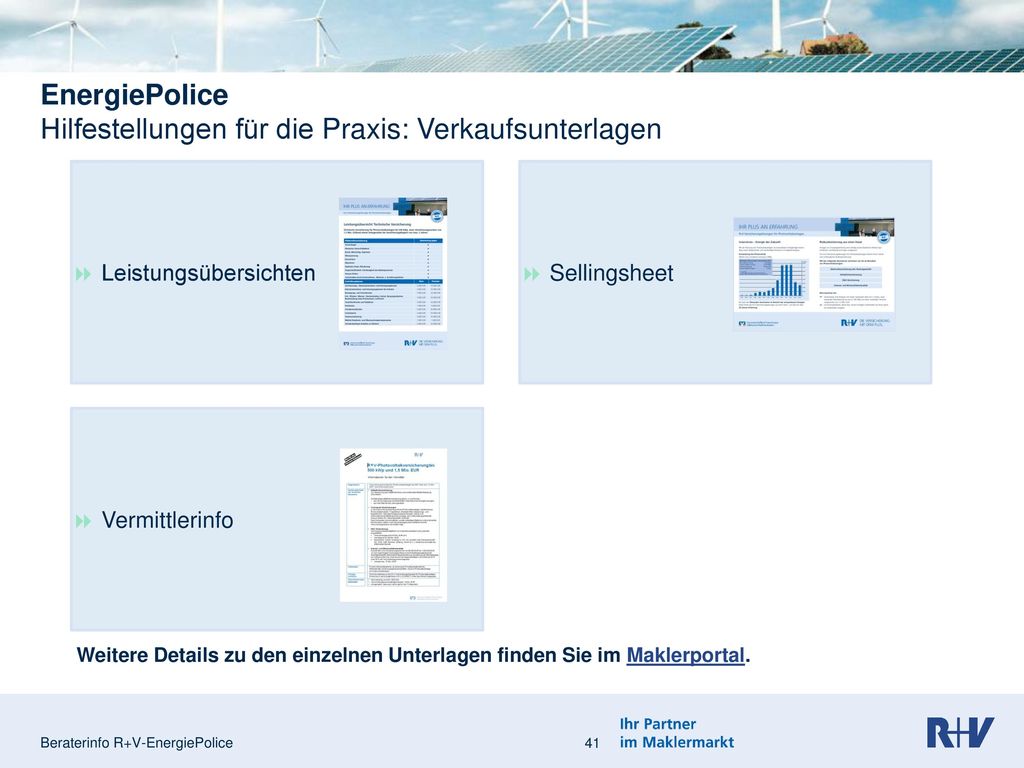This screenshot has width=1024, height=768.
Task: Click the Sellingsheet document thumbnail
Action: (814, 274)
